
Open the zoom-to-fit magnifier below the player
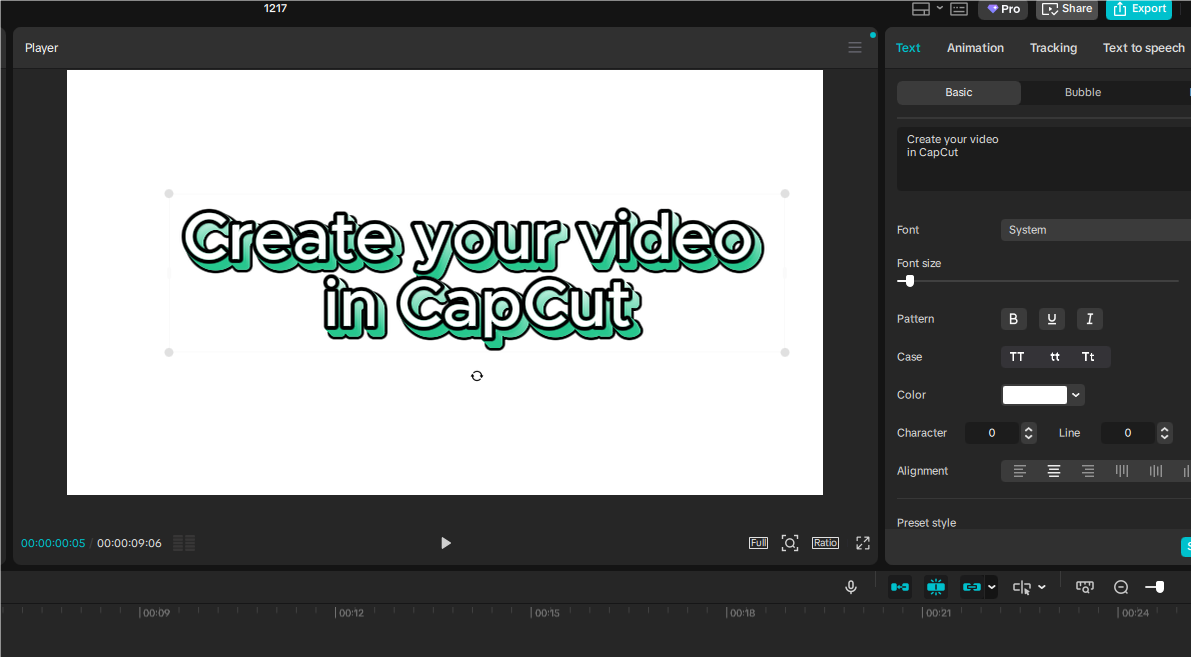[x=790, y=543]
